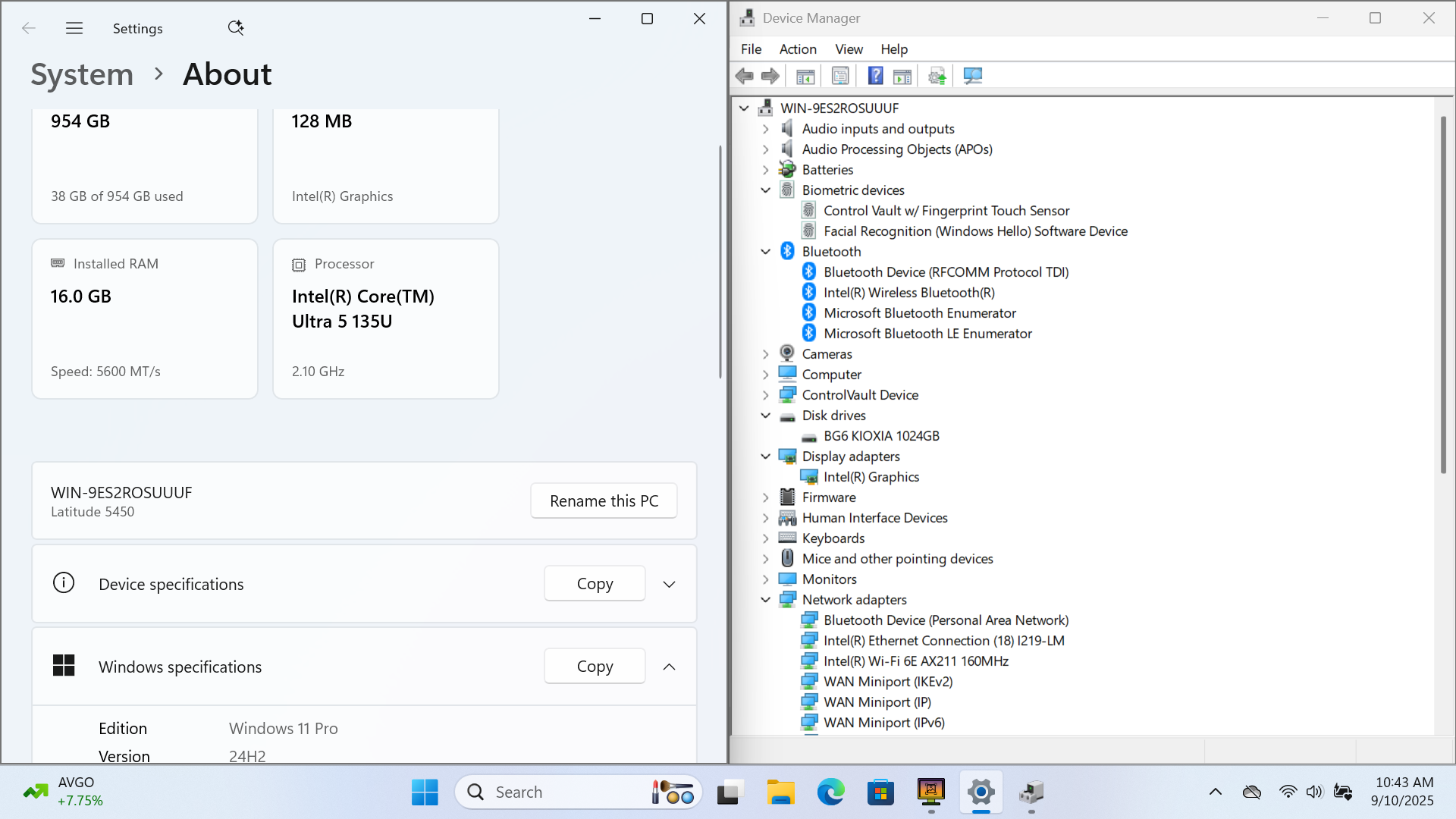The width and height of the screenshot is (1456, 819).
Task: Expand the Firmware node
Action: [766, 497]
